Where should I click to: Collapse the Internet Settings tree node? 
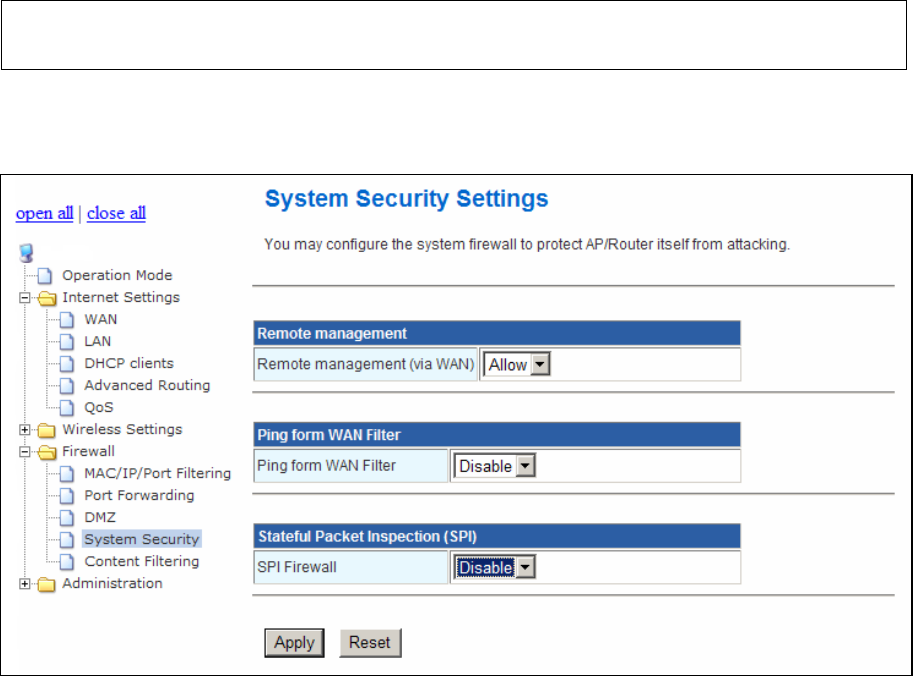pos(25,298)
